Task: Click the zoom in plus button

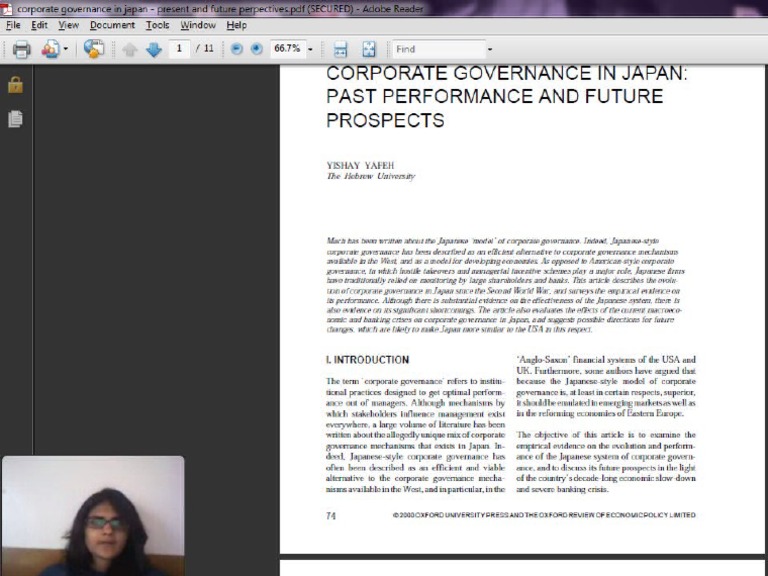Action: 256,49
